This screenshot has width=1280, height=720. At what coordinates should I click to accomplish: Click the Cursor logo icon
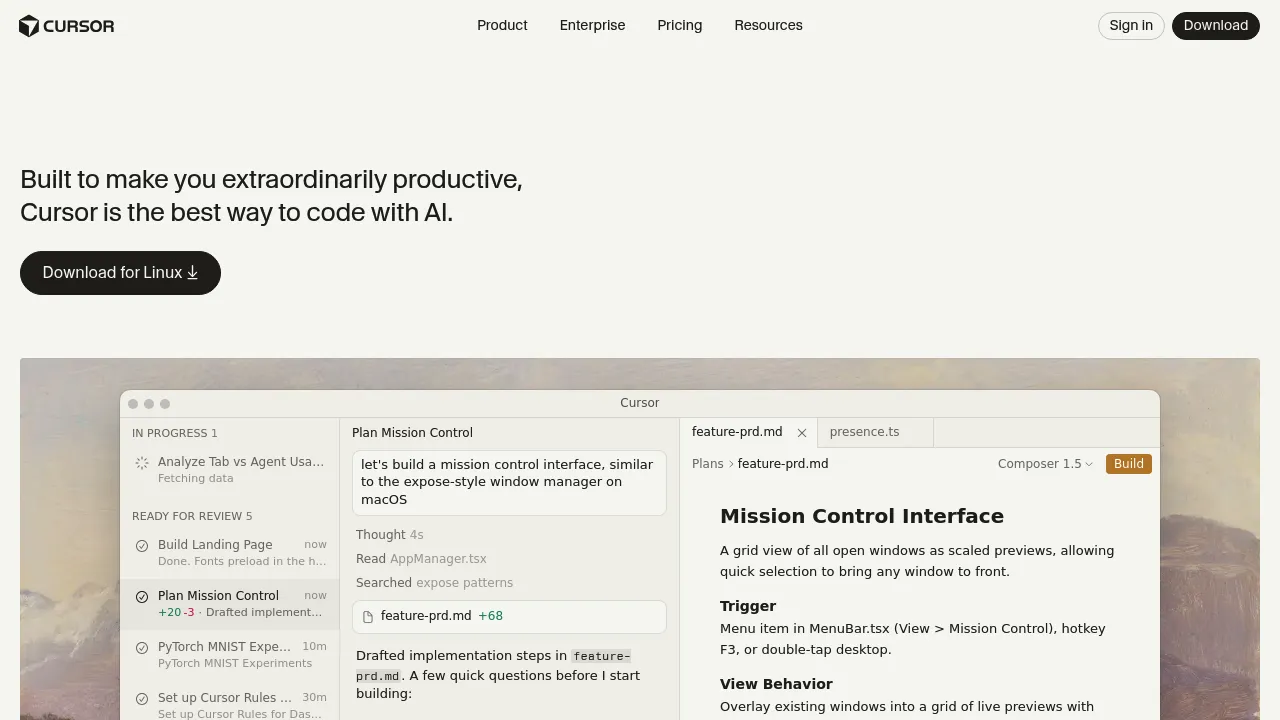(29, 26)
